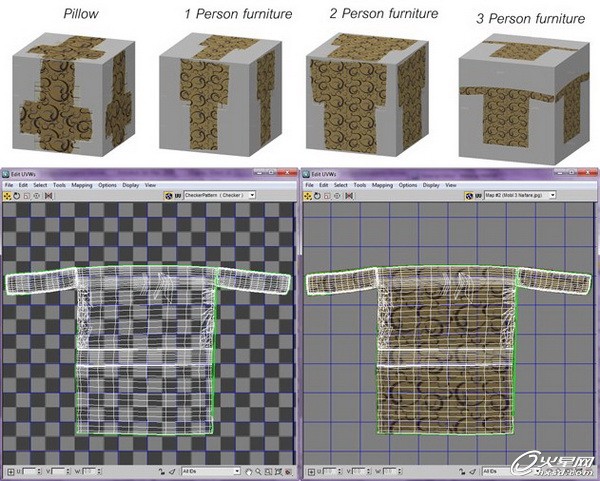600x481 pixels.
Task: Click the U value field in left window
Action: (30, 471)
